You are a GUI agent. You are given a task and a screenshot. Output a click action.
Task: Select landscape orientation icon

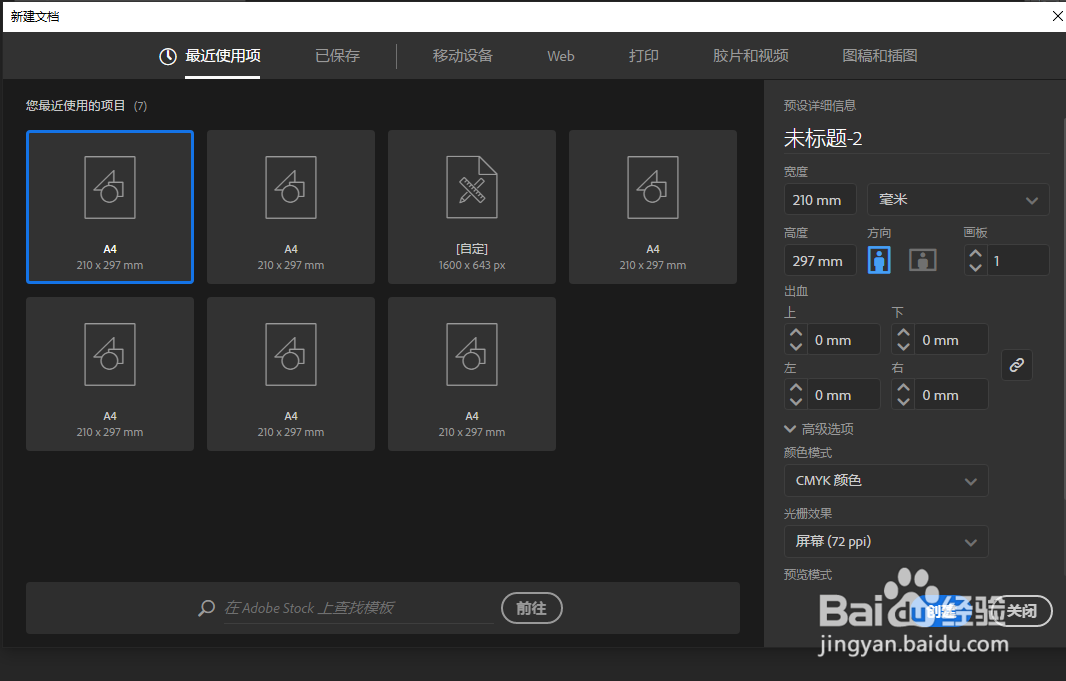[923, 260]
